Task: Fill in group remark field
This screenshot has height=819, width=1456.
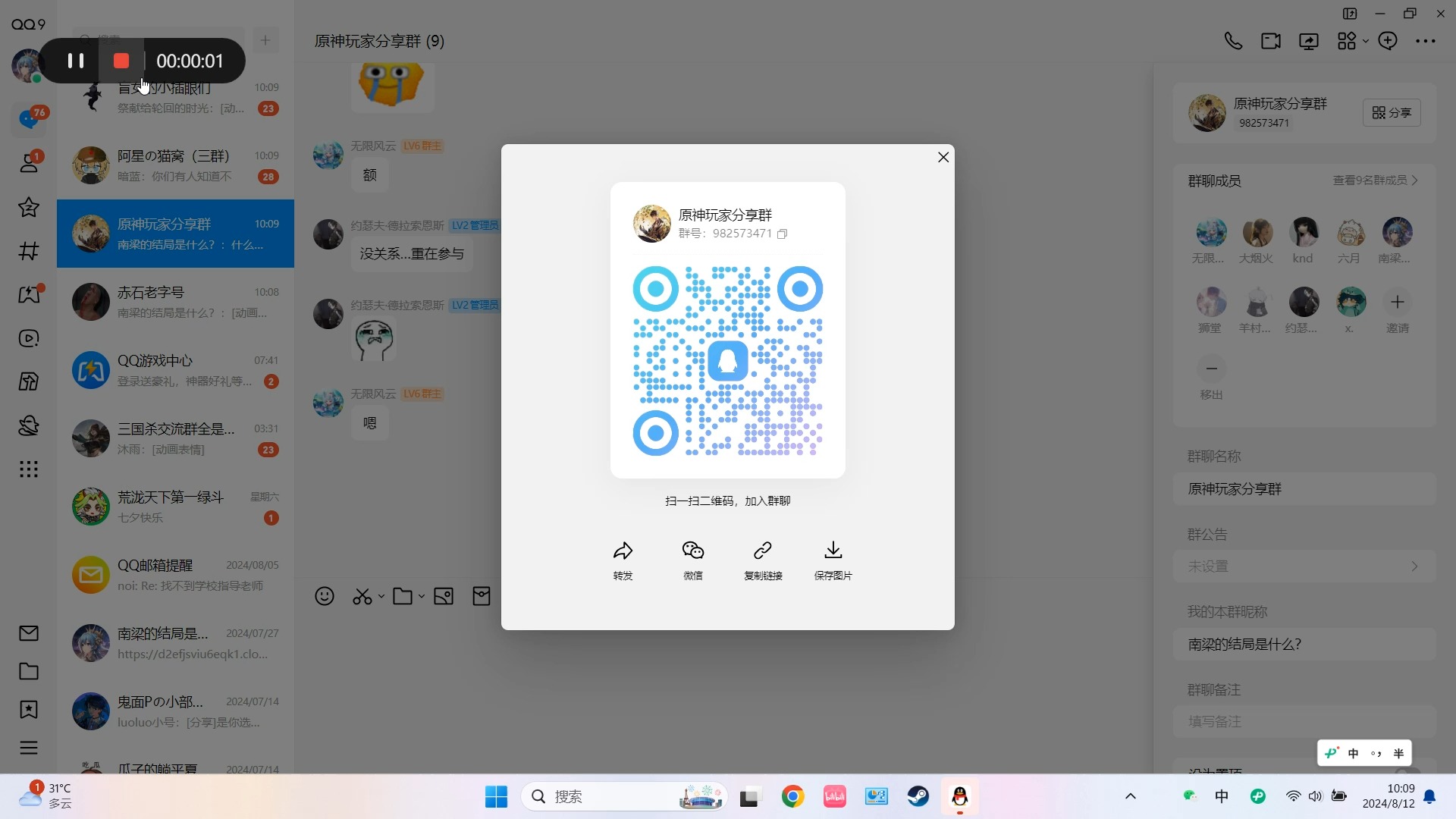Action: 1304,721
